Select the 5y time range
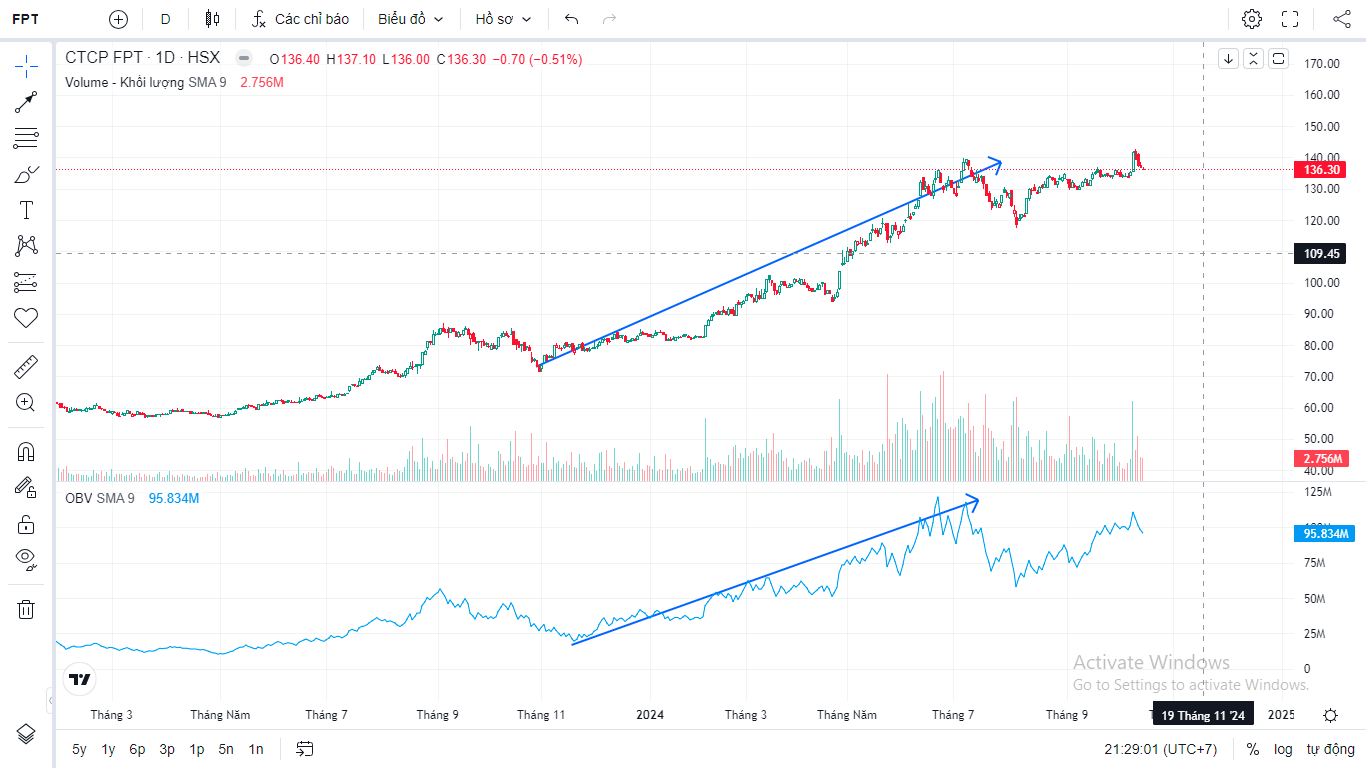 click(79, 749)
